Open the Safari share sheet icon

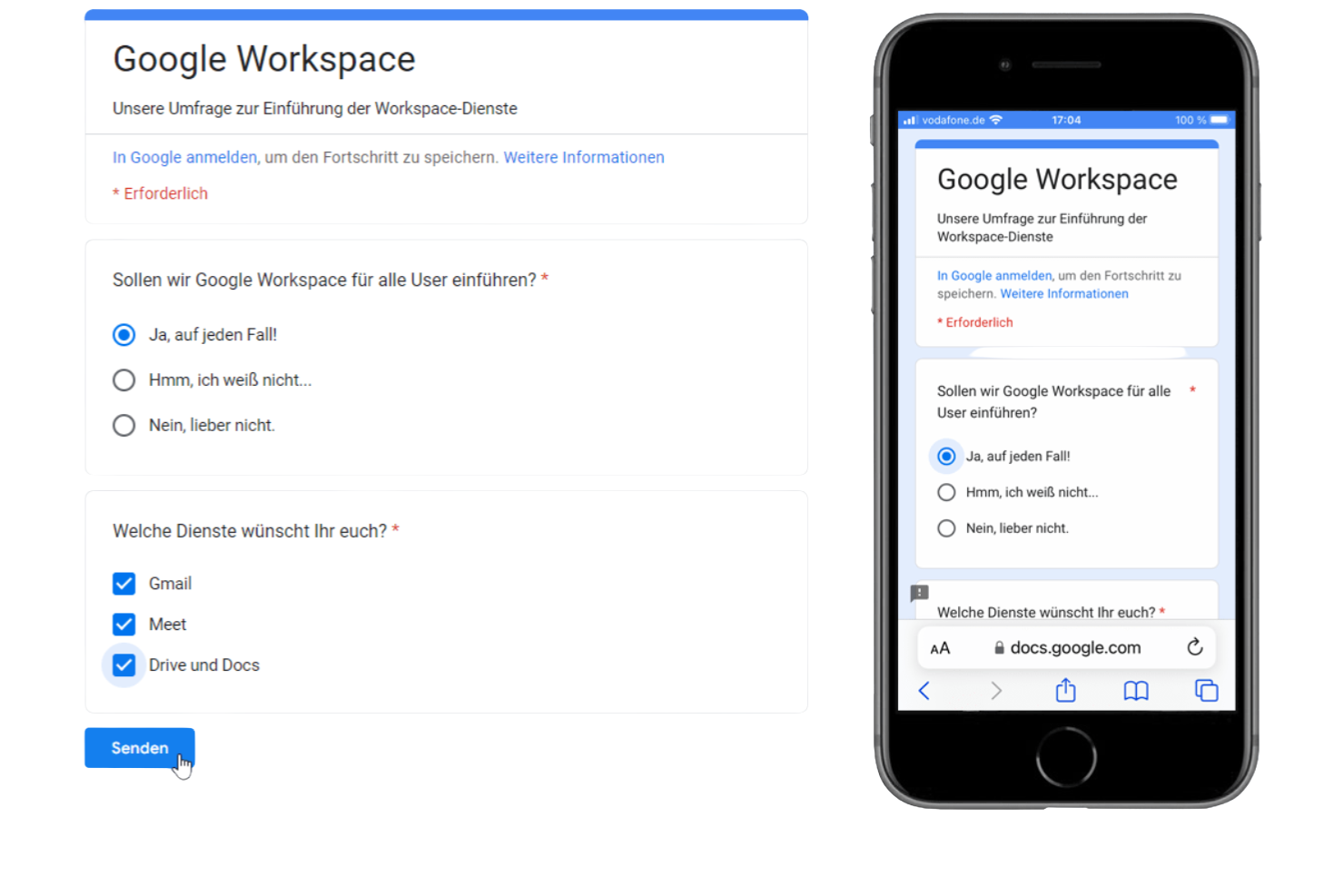(x=1065, y=691)
